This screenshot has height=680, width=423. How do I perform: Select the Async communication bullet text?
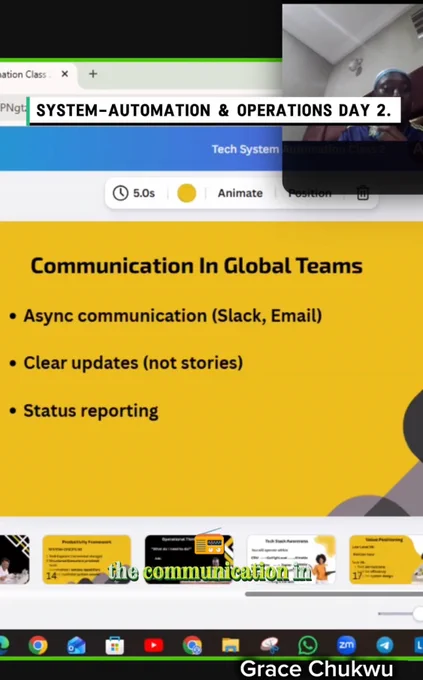172,316
